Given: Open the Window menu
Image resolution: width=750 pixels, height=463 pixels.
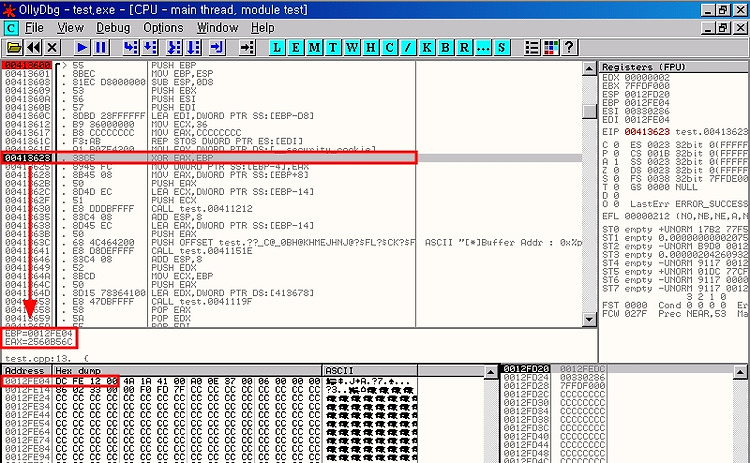Looking at the screenshot, I should point(218,28).
